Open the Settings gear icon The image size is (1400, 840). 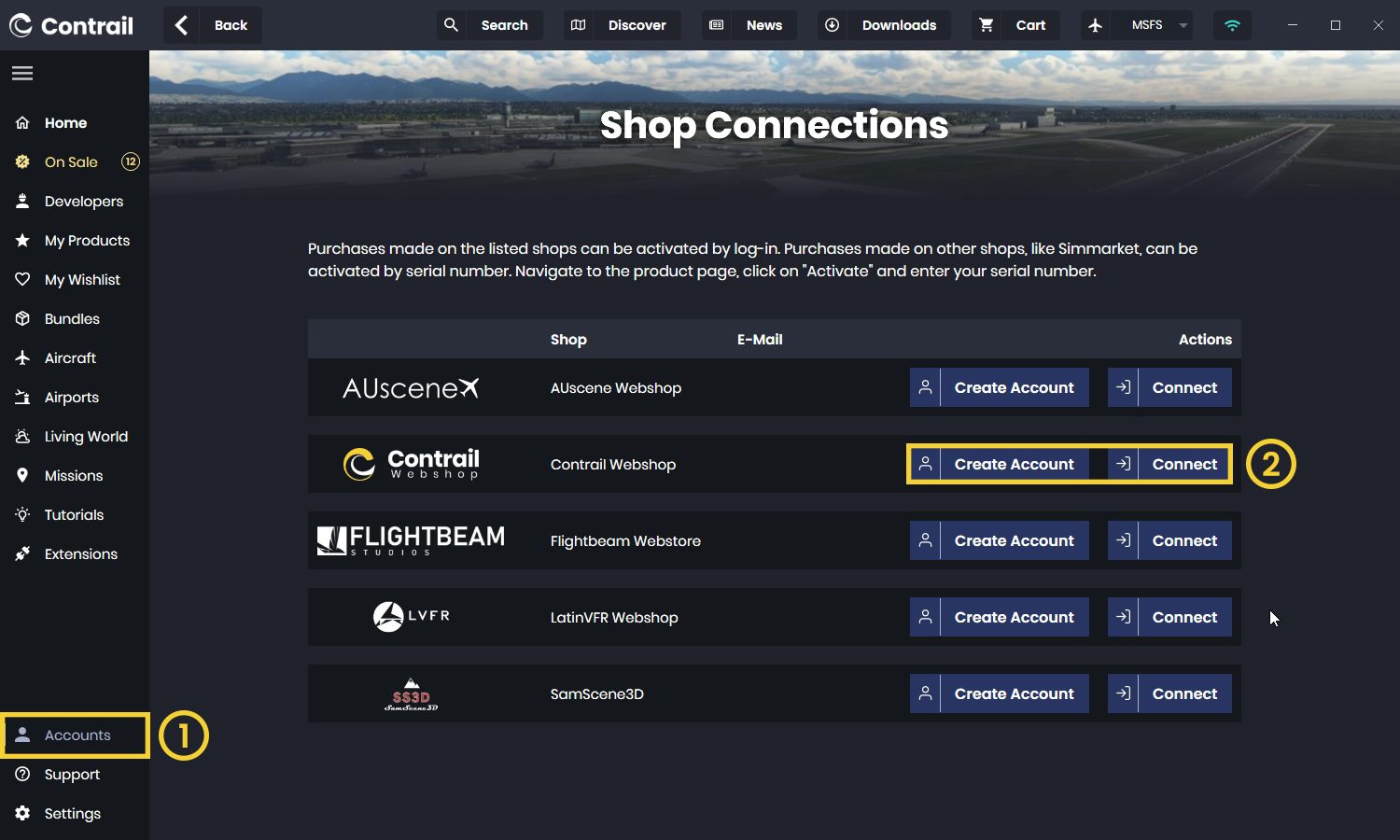(x=23, y=813)
